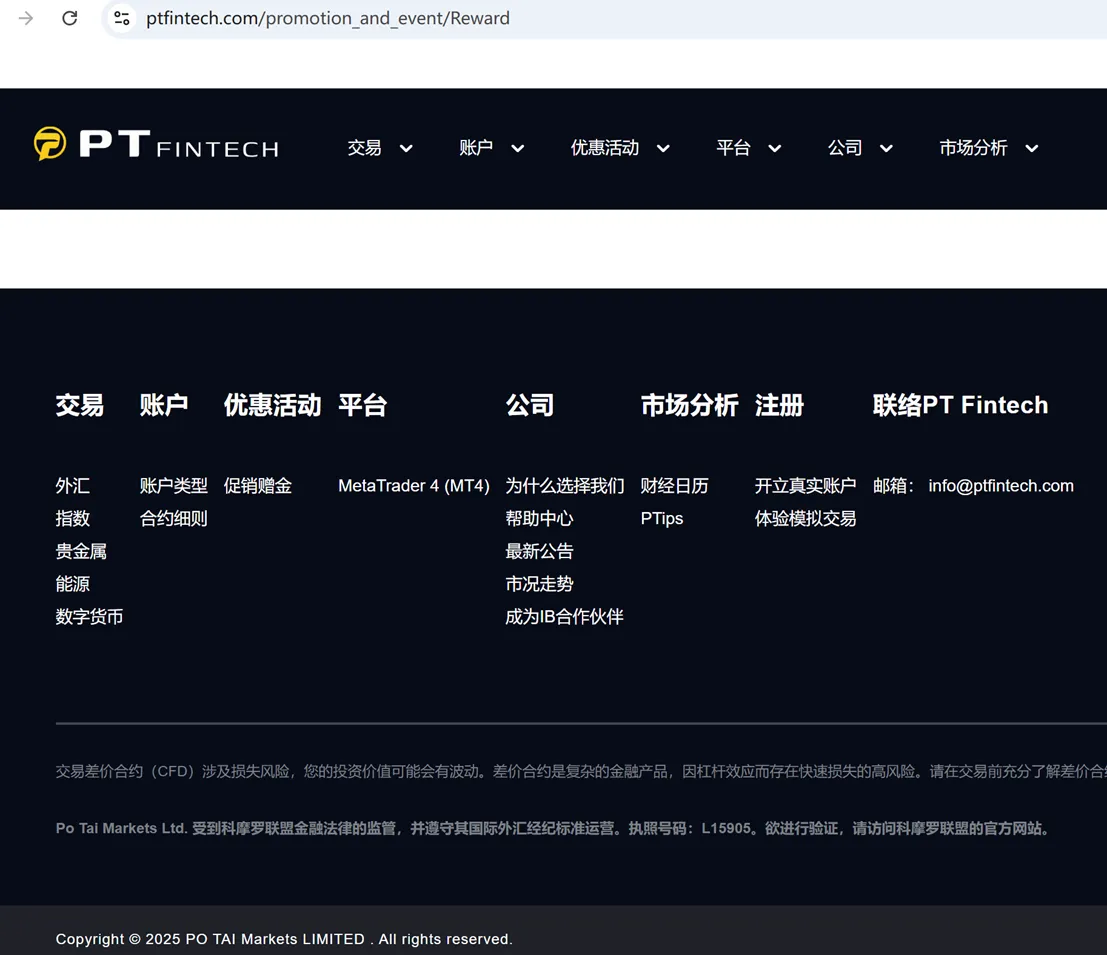Open the 账户类型 footer link
Screen dimensions: 1107x955
(174, 486)
